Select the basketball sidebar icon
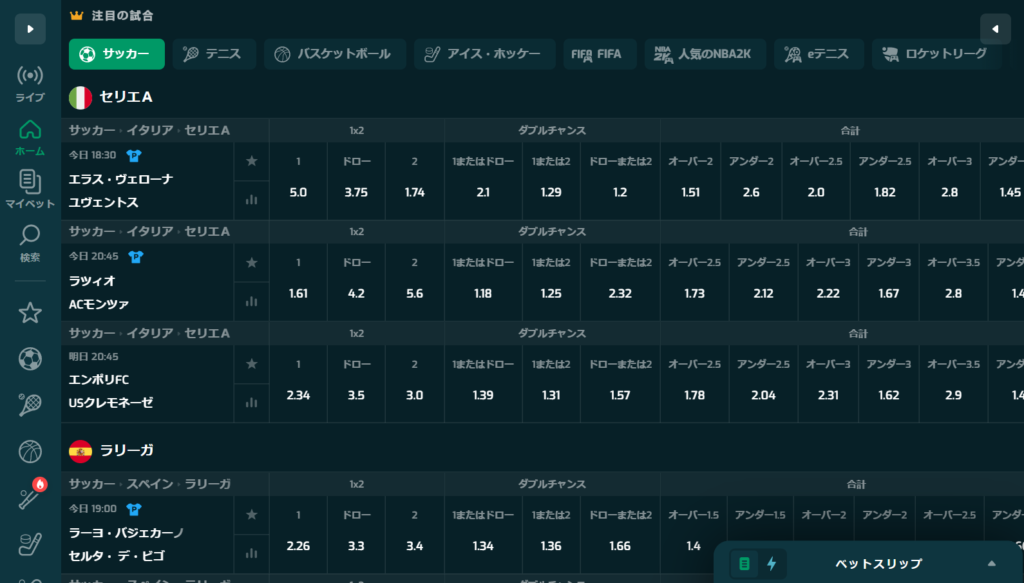This screenshot has width=1024, height=583. coord(30,452)
